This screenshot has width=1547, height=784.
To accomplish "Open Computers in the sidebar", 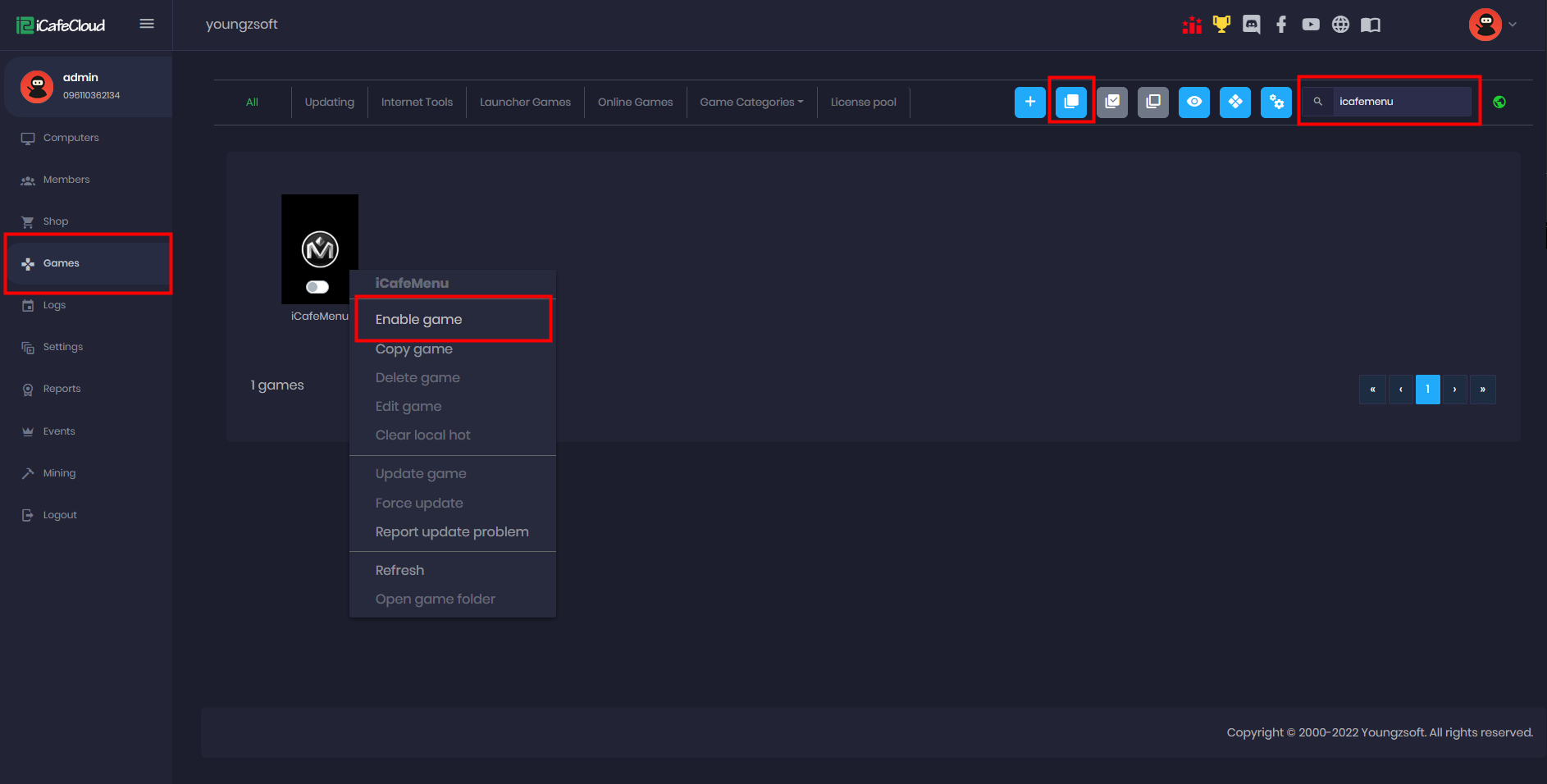I will tap(71, 138).
